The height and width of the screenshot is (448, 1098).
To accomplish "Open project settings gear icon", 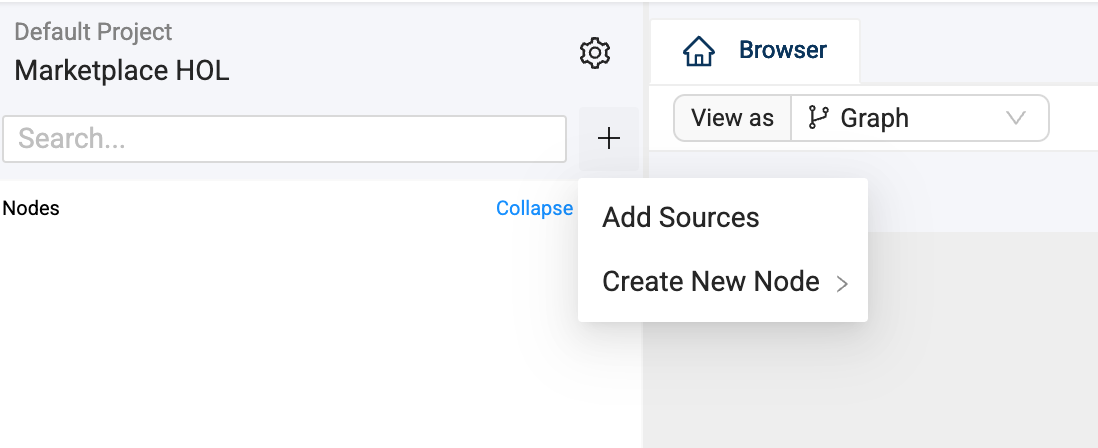I will [x=595, y=53].
